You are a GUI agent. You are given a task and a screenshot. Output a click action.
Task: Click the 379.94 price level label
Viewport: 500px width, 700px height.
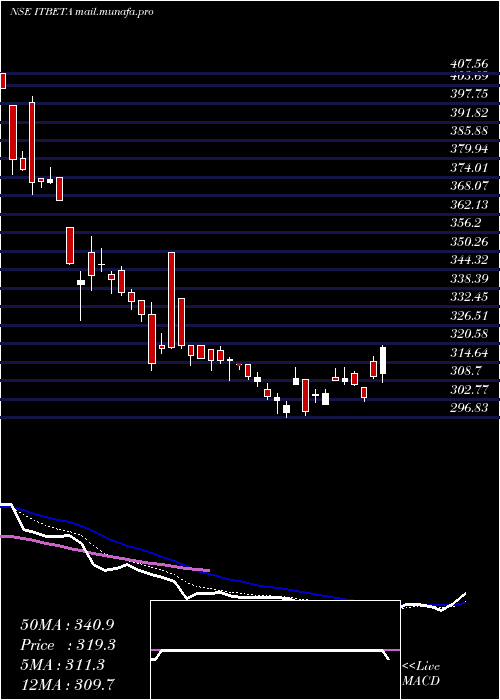click(x=469, y=148)
